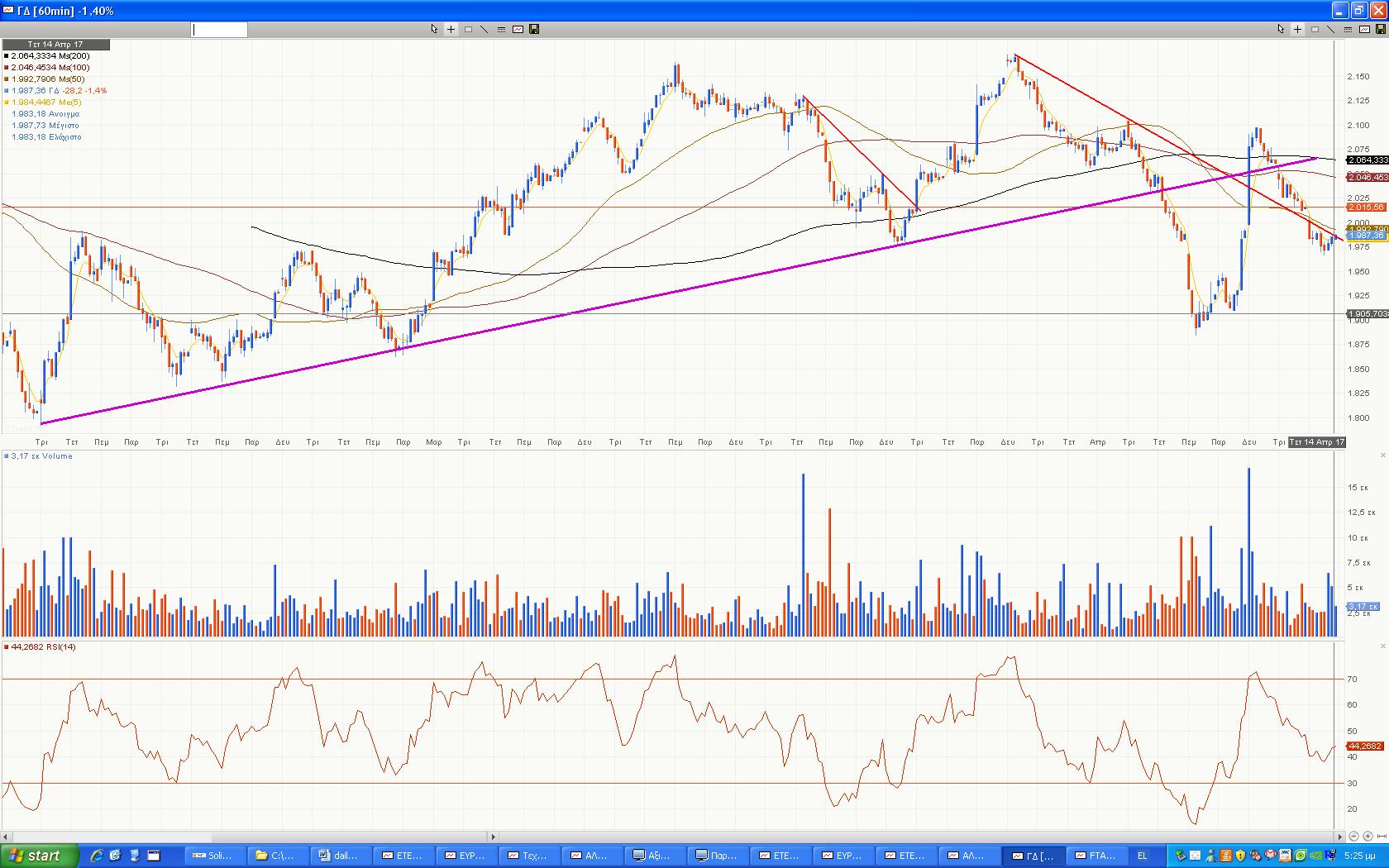Open the chart indicator icon in right-hand toolbar

1364,29
